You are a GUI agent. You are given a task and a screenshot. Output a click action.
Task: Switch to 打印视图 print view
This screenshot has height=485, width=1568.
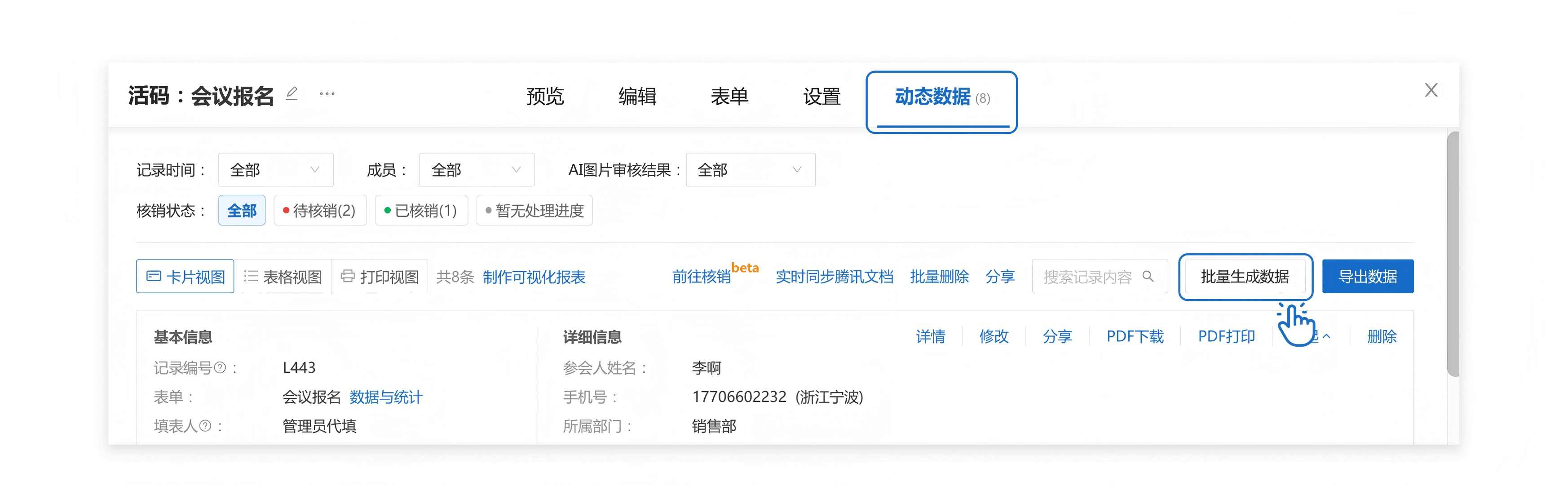coord(380,277)
